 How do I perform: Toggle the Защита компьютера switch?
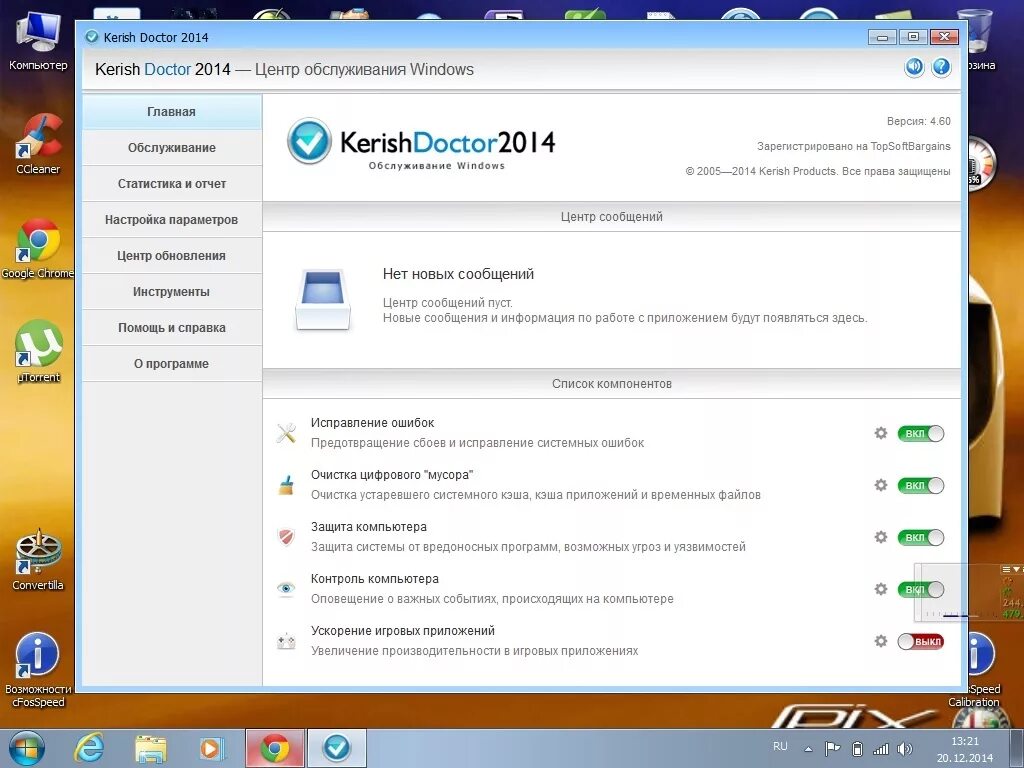click(x=921, y=537)
